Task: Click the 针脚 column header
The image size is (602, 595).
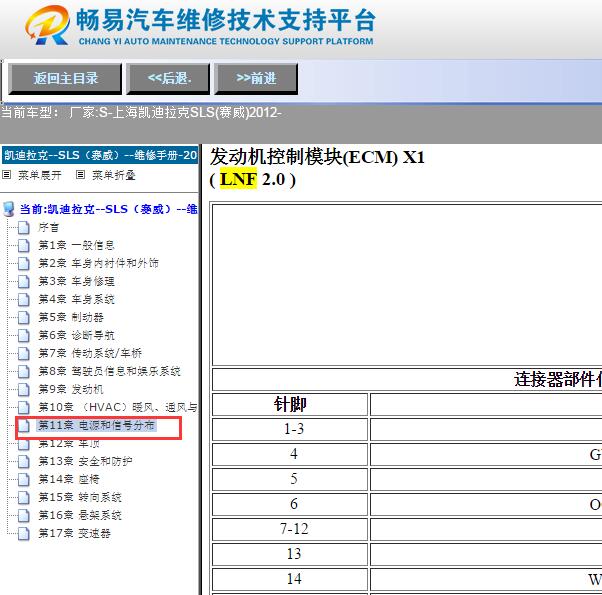Action: point(290,404)
